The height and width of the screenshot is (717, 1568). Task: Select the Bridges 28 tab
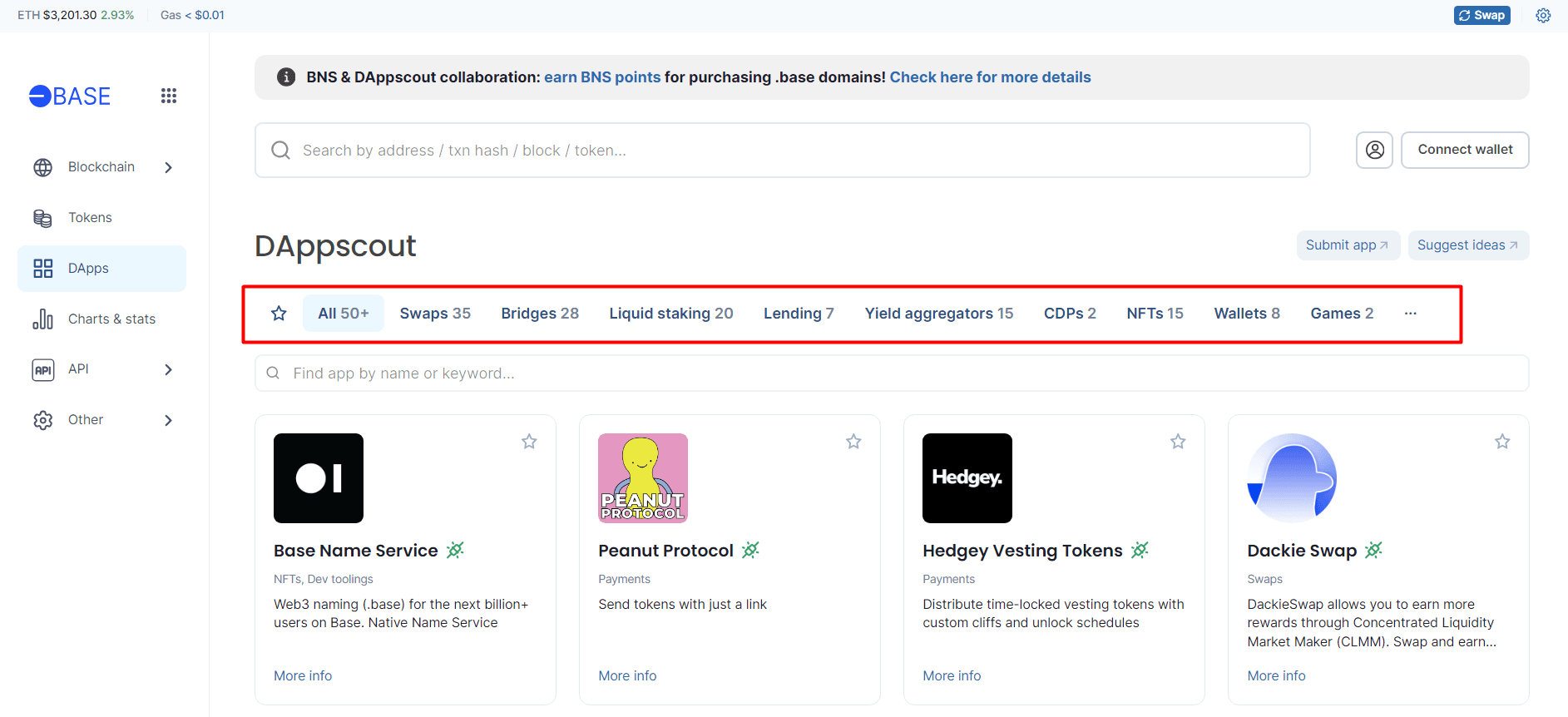pyautogui.click(x=540, y=314)
